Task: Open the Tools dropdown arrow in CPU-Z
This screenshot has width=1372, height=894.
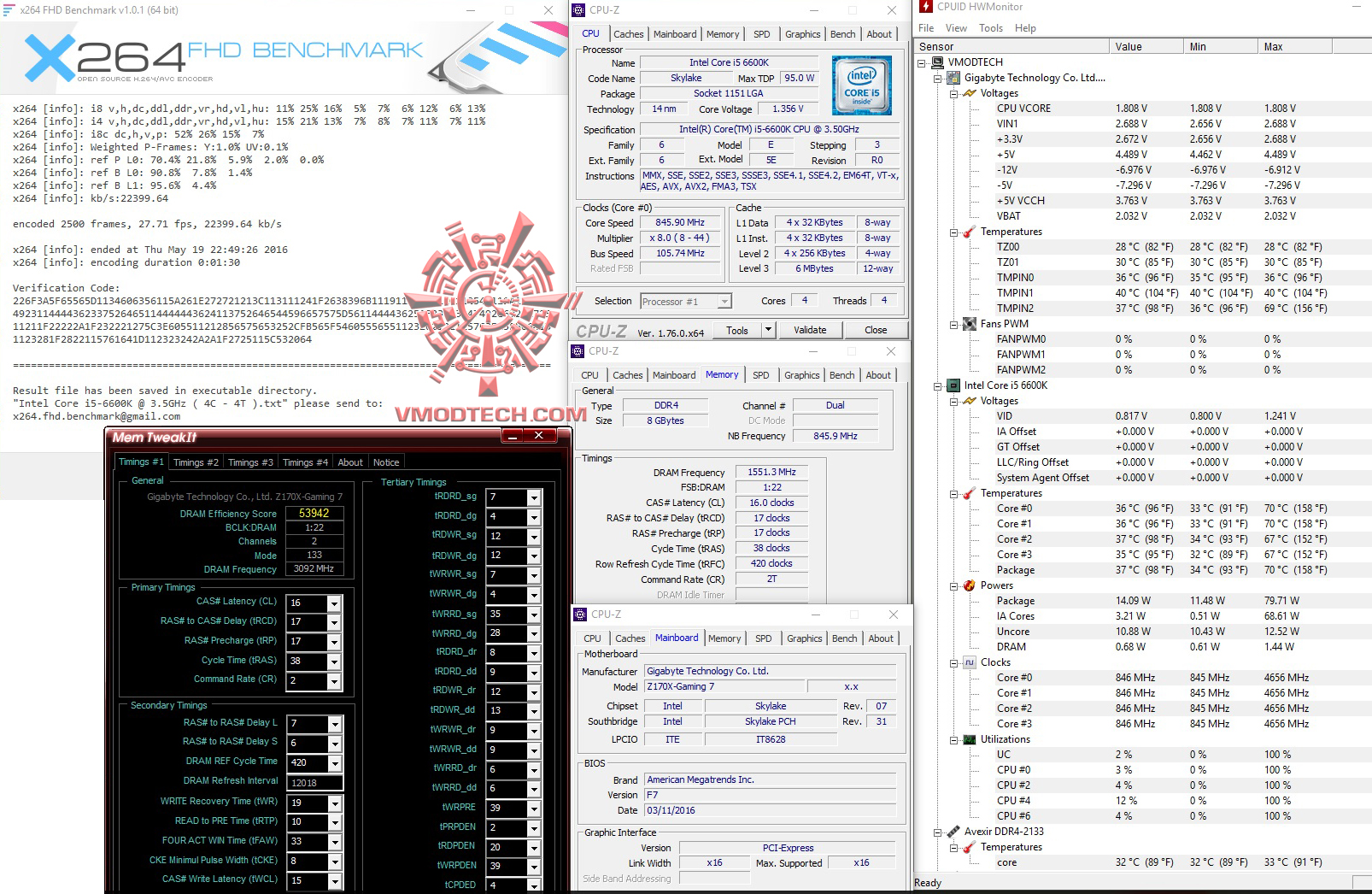Action: pyautogui.click(x=768, y=330)
